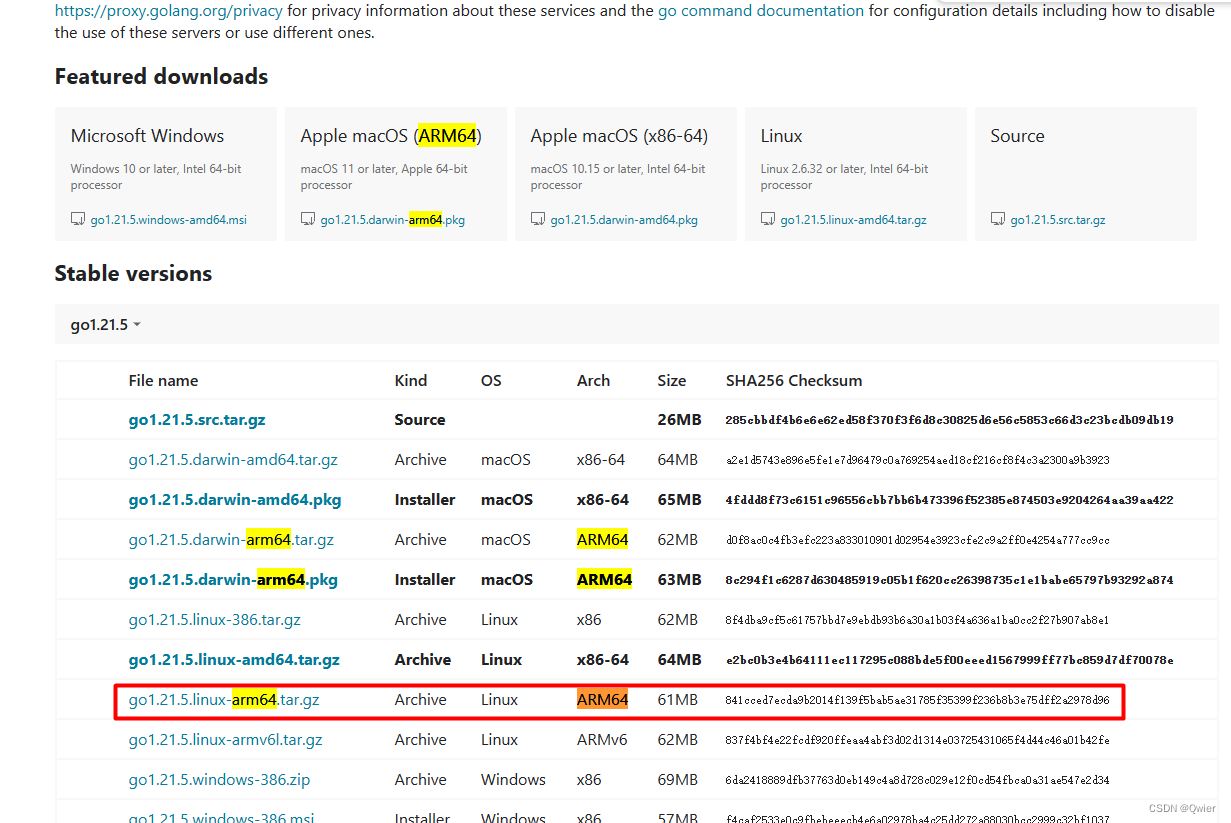The width and height of the screenshot is (1231, 823).
Task: Click the File name column header
Action: tap(163, 381)
